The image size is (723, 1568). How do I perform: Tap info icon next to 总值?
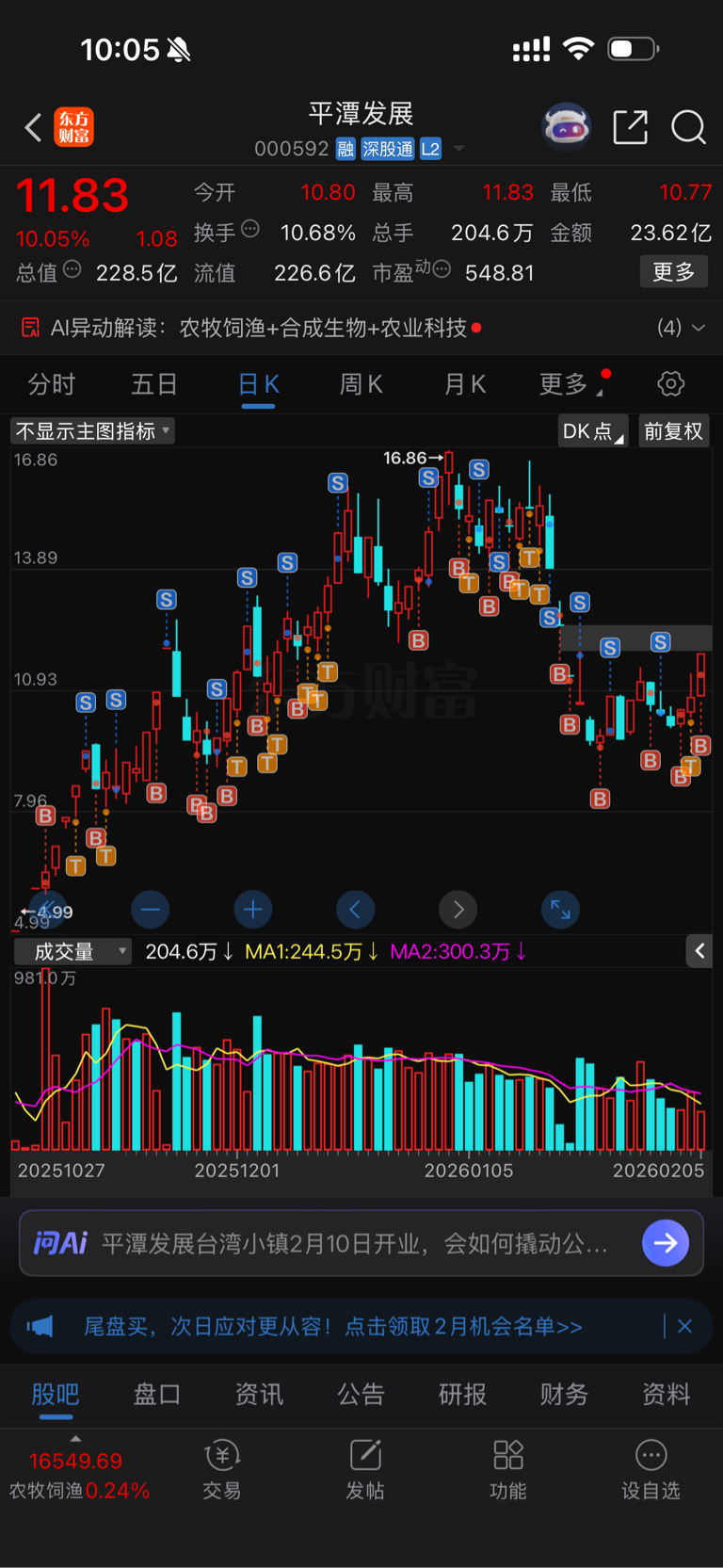[72, 270]
